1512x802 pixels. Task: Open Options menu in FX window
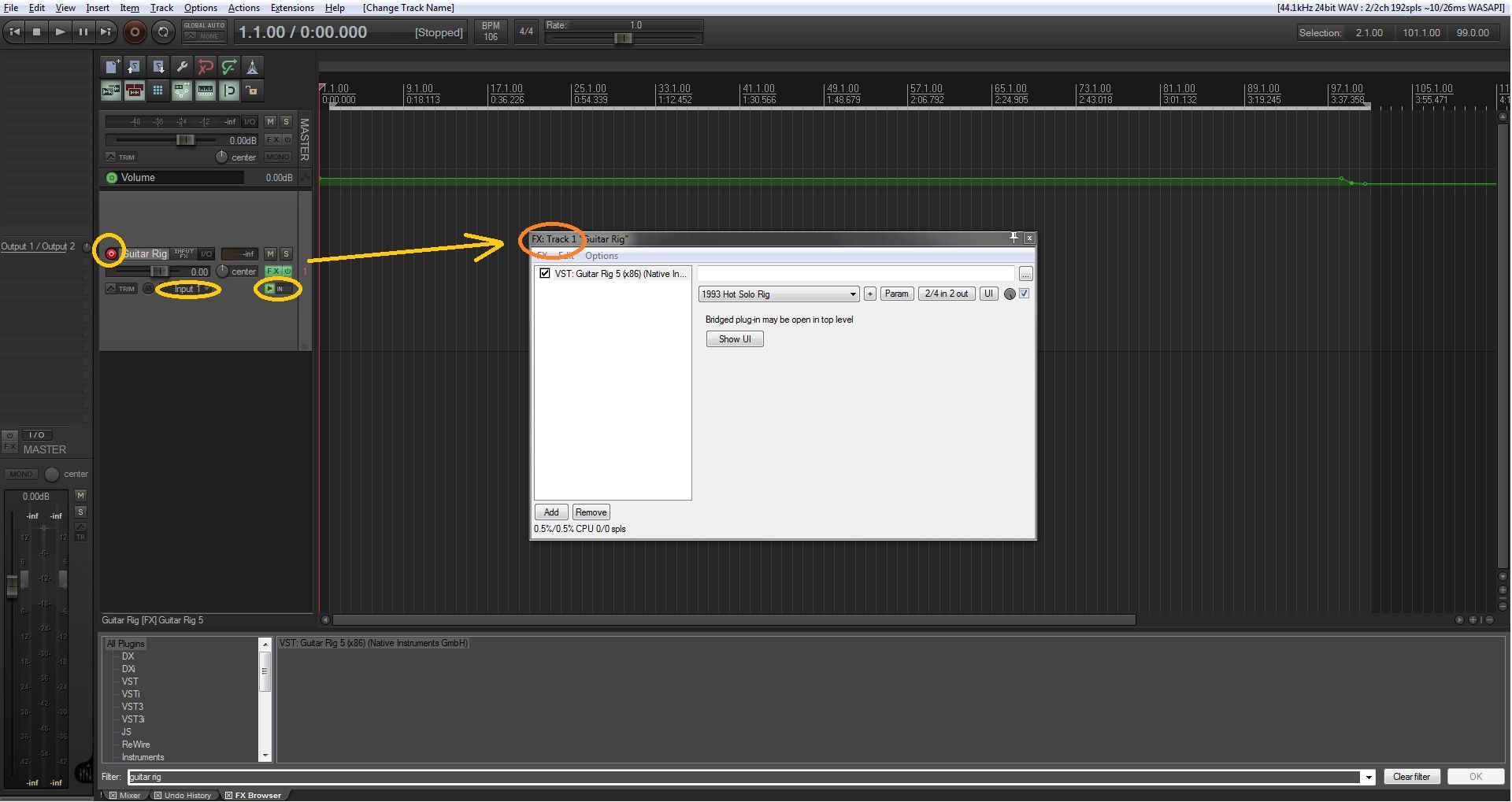602,256
